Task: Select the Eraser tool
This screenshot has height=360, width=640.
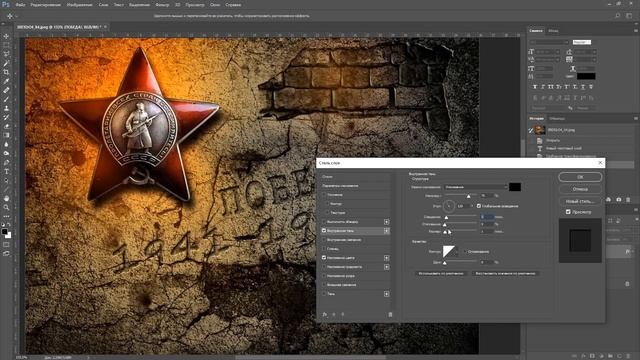Action: 6,126
